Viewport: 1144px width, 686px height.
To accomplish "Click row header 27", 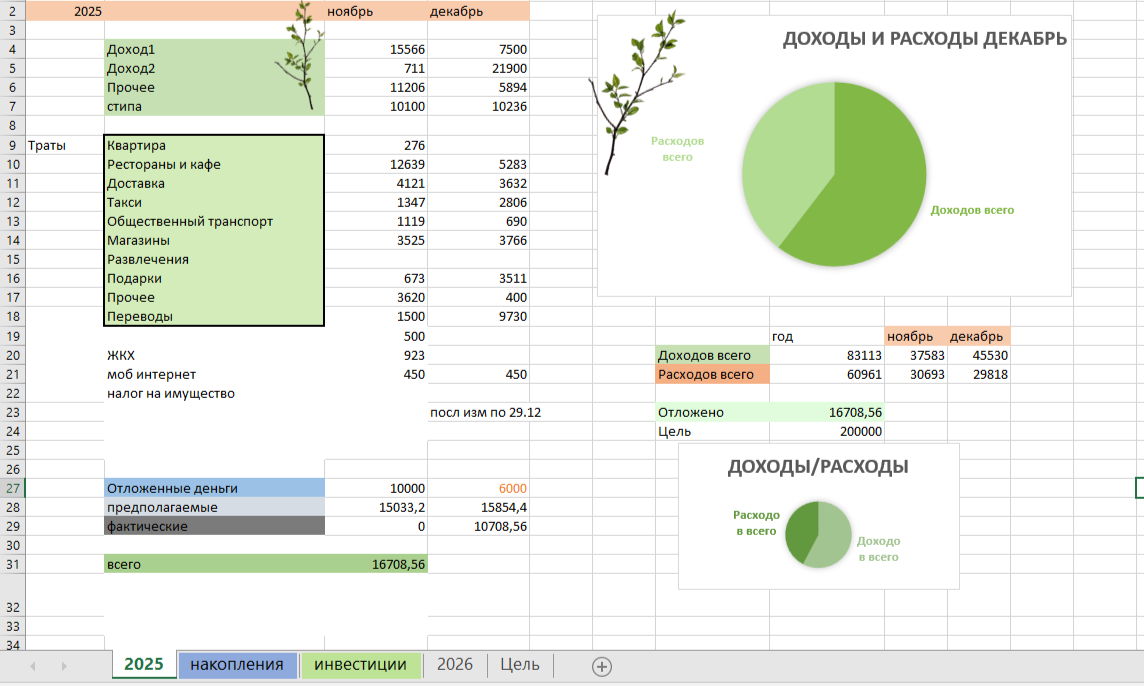I will tap(13, 488).
